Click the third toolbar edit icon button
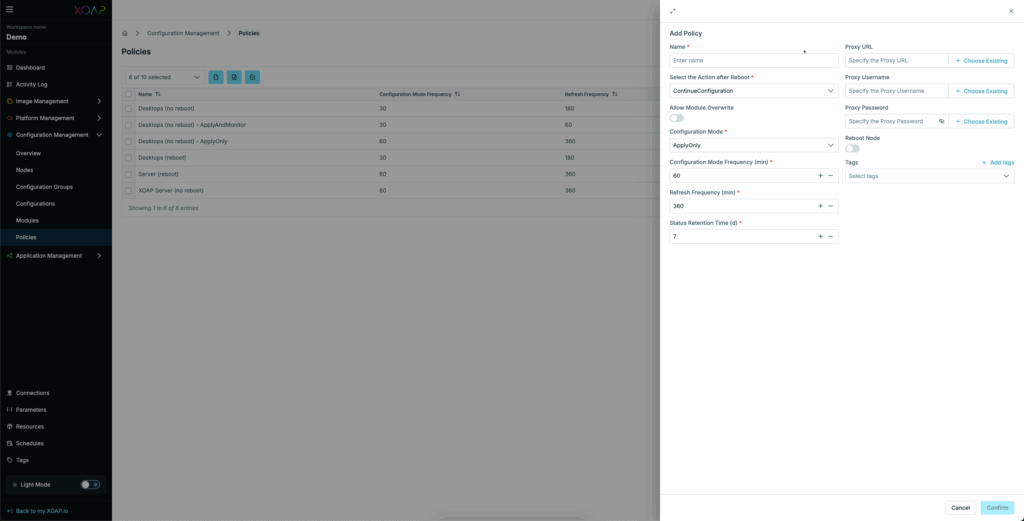Image resolution: width=1024 pixels, height=521 pixels. [252, 77]
